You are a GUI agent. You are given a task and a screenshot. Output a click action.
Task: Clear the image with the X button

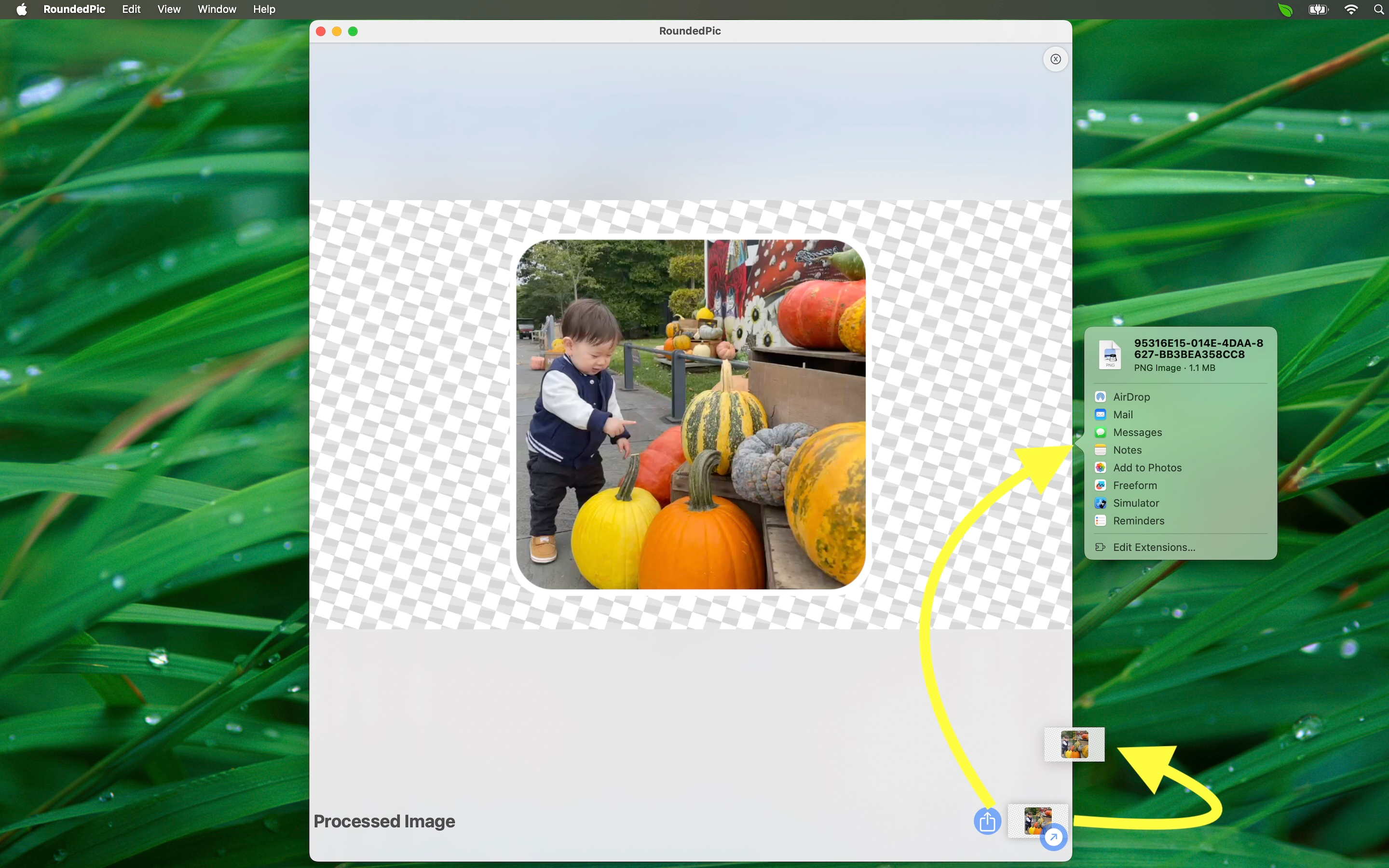coord(1055,59)
